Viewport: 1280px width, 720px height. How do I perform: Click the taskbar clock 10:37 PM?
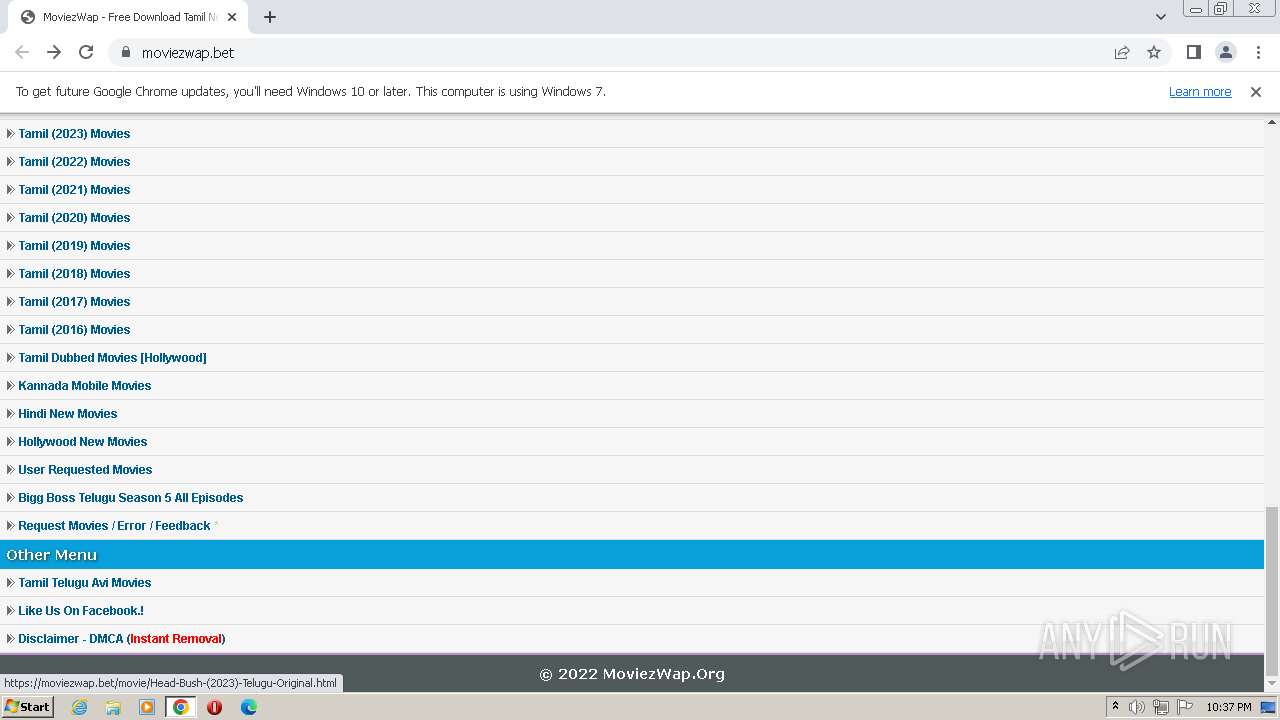tap(1229, 707)
